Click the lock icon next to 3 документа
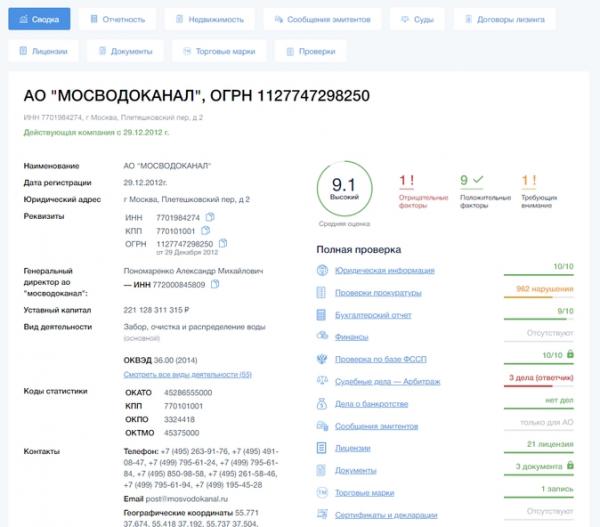Screen dimensions: 600x527 pos(570,465)
